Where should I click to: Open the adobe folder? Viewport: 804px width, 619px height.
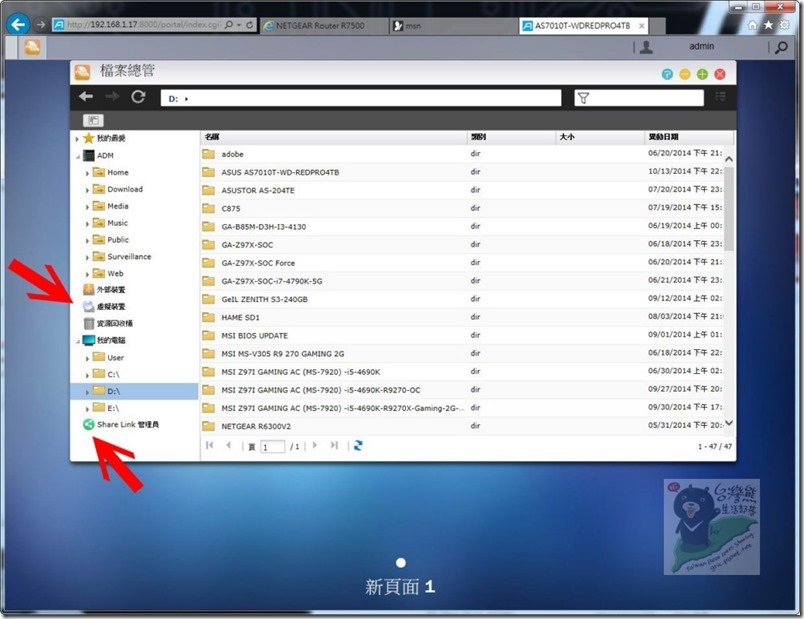point(232,154)
